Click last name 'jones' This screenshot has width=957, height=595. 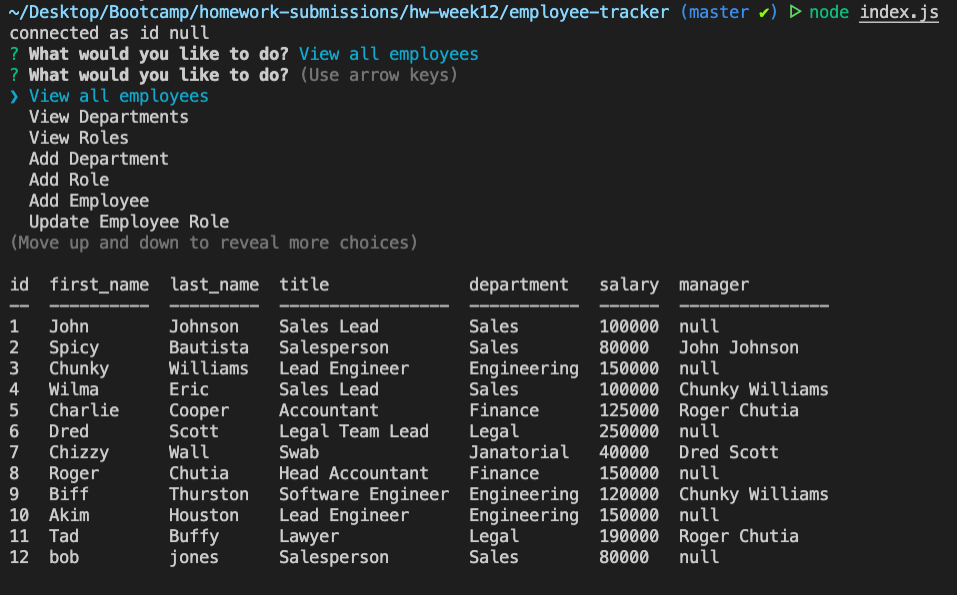[x=193, y=557]
